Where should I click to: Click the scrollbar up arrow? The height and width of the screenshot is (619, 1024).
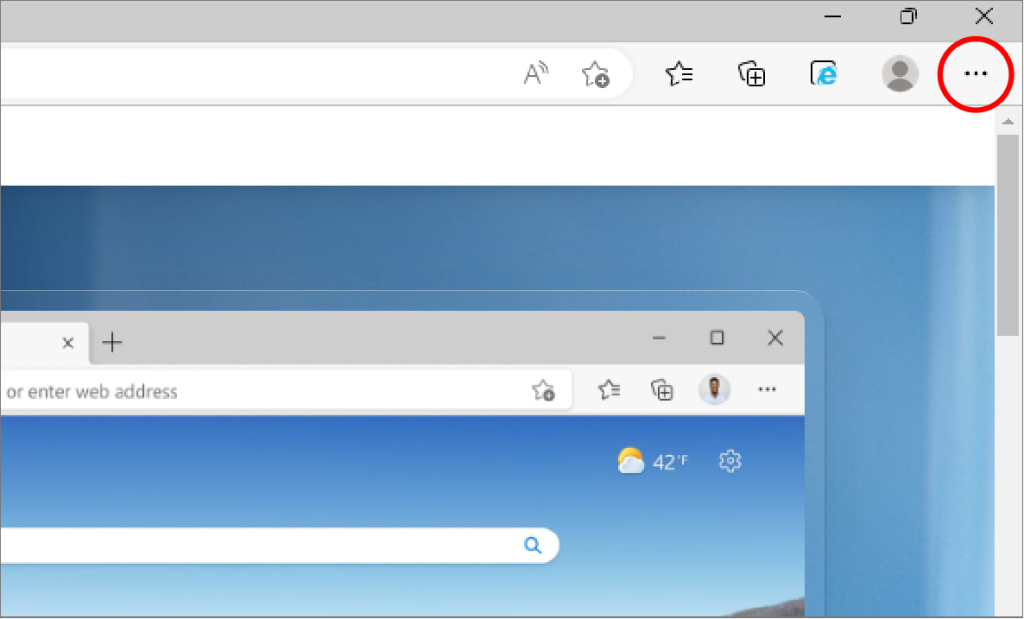[1008, 121]
